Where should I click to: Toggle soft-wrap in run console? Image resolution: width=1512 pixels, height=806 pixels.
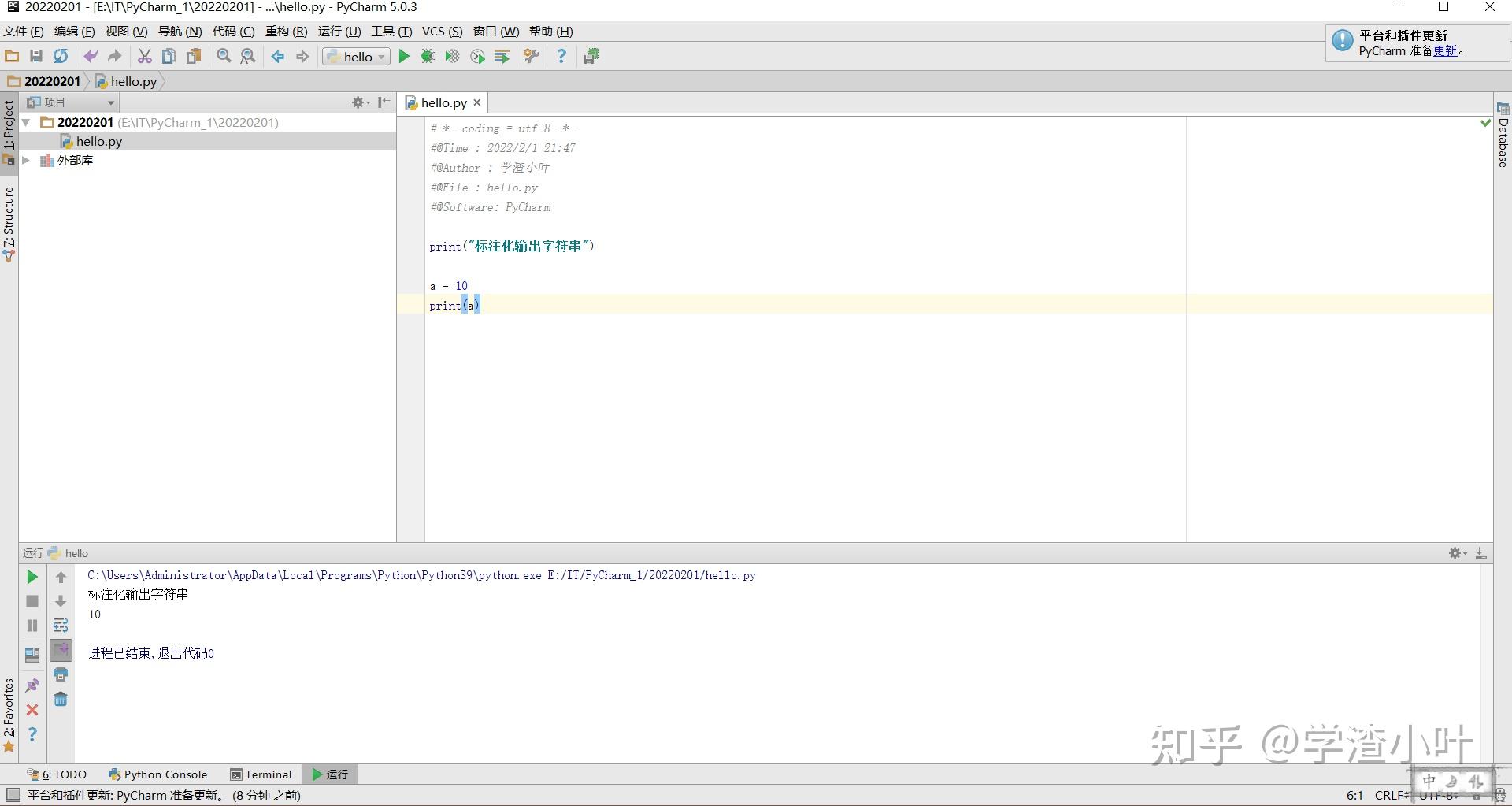pos(61,626)
